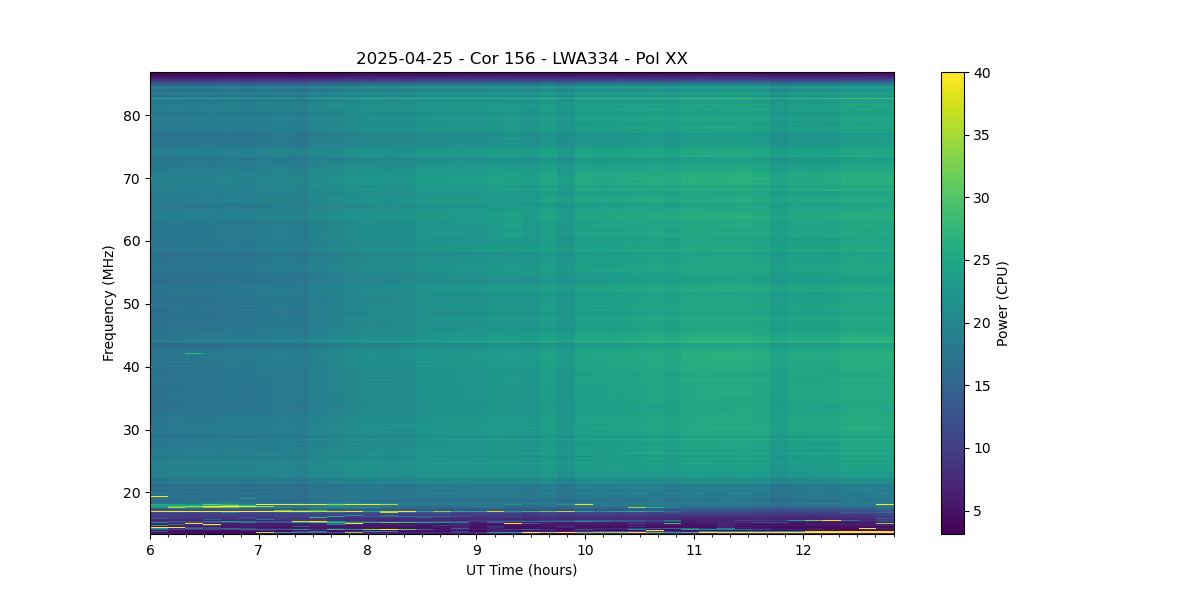Click the 'Frequency (MHz)' y-axis label

tap(108, 303)
